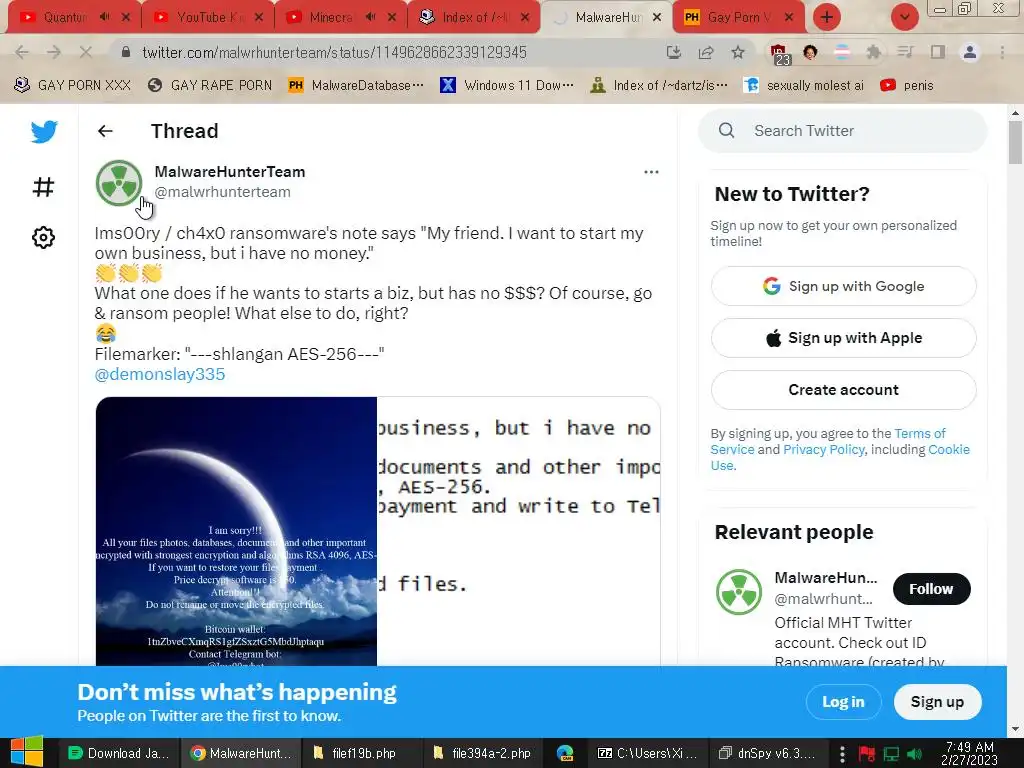Click Log in on the bottom banner
The width and height of the screenshot is (1024, 768).
pyautogui.click(x=843, y=702)
